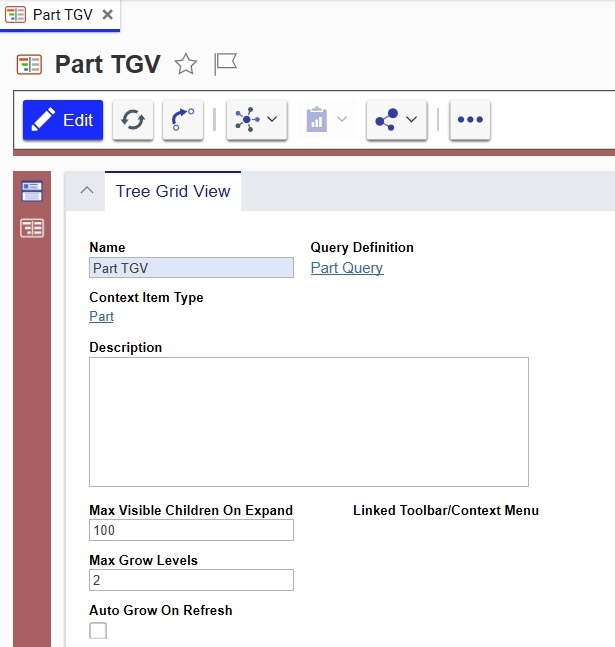Click the curved arrow promote icon
The width and height of the screenshot is (615, 647).
pyautogui.click(x=183, y=120)
